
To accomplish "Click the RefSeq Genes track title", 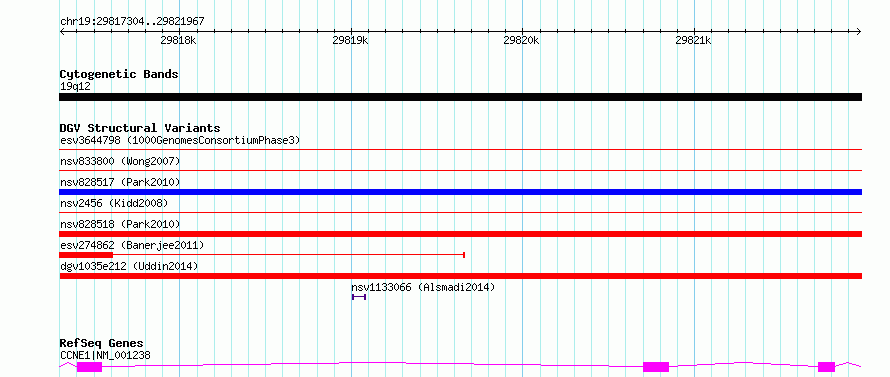I will (102, 344).
